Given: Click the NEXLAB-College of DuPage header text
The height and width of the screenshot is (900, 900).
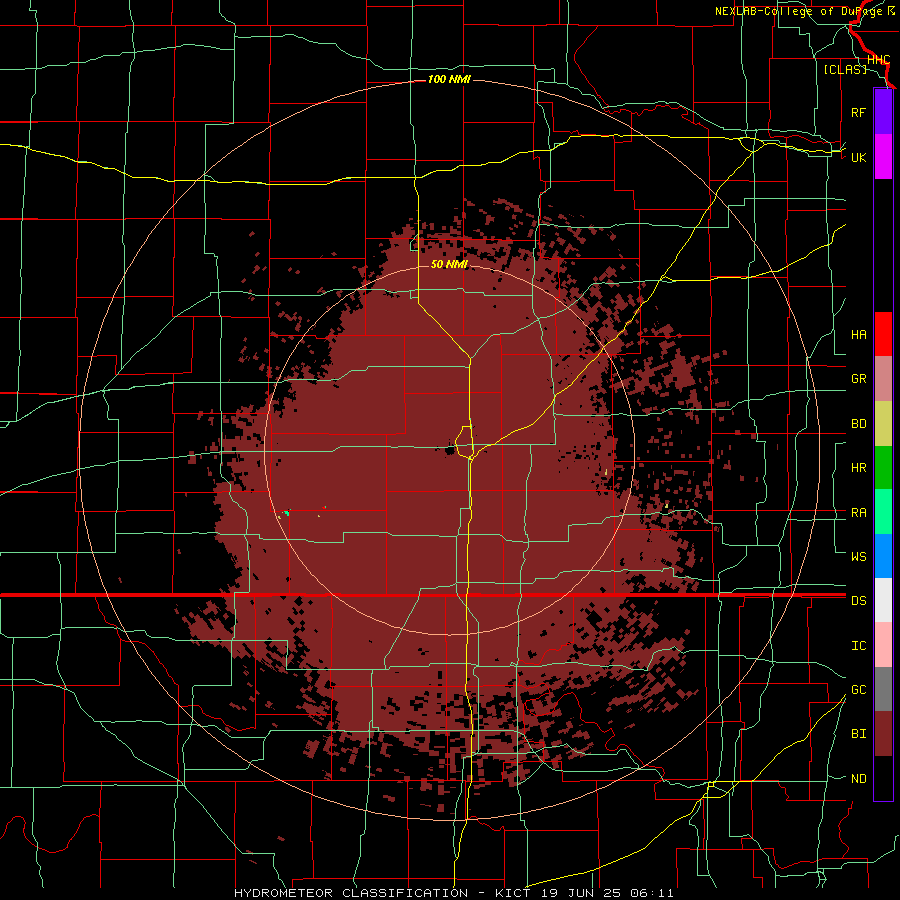Looking at the screenshot, I should click(x=801, y=11).
